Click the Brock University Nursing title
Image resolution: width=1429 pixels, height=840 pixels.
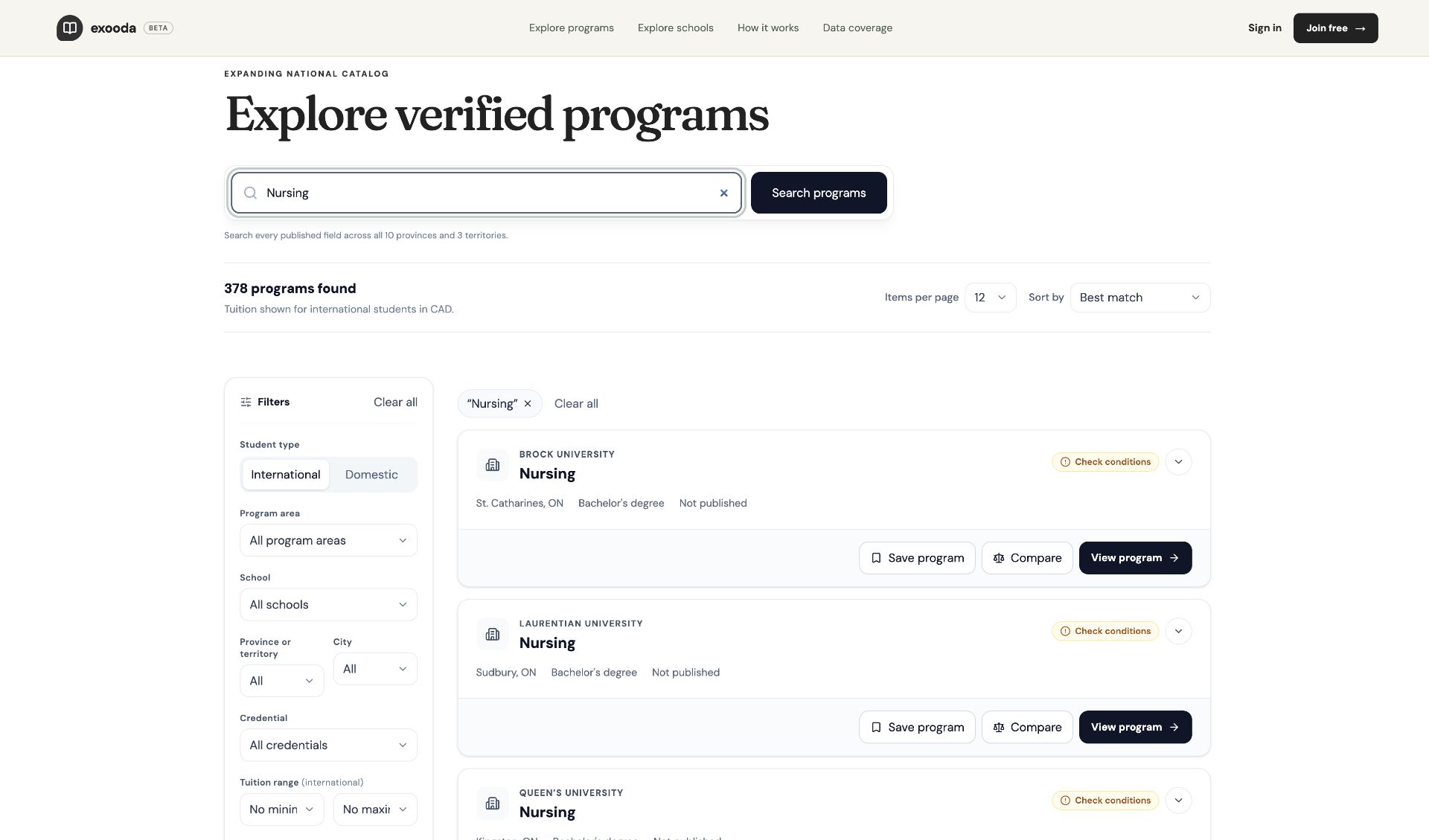[547, 474]
